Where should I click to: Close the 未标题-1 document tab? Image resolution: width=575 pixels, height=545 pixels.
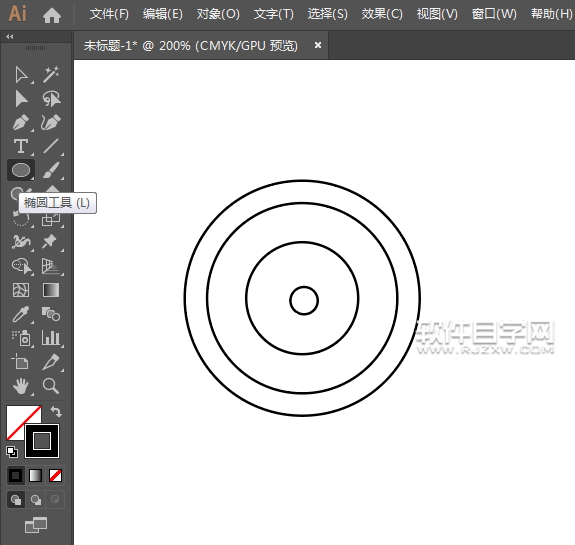pyautogui.click(x=318, y=45)
